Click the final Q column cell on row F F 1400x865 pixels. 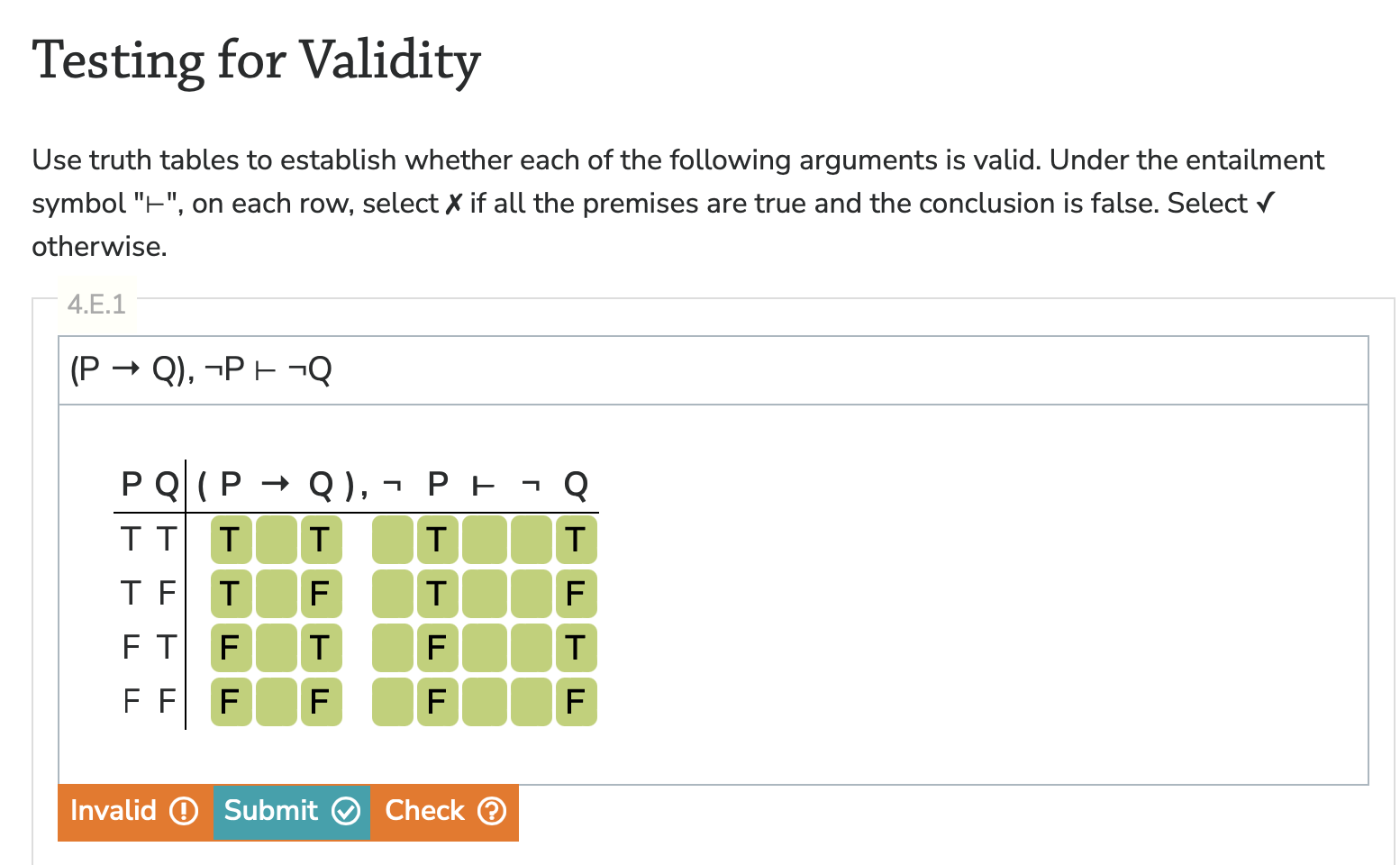coord(576,701)
